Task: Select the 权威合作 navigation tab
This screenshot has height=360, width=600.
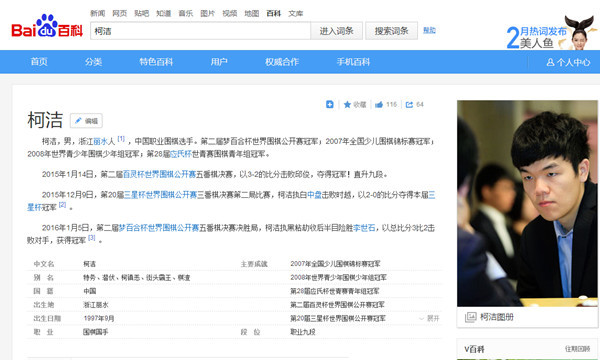Action: coord(282,62)
